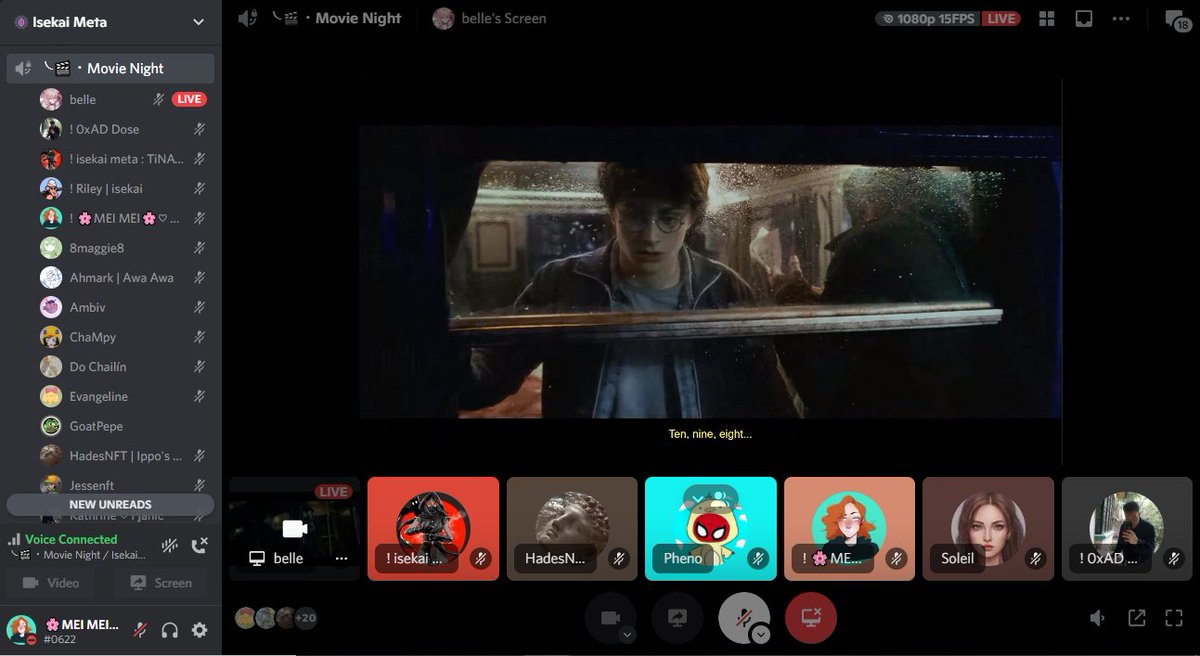Toggle noise suppression icon in voice panel

170,546
